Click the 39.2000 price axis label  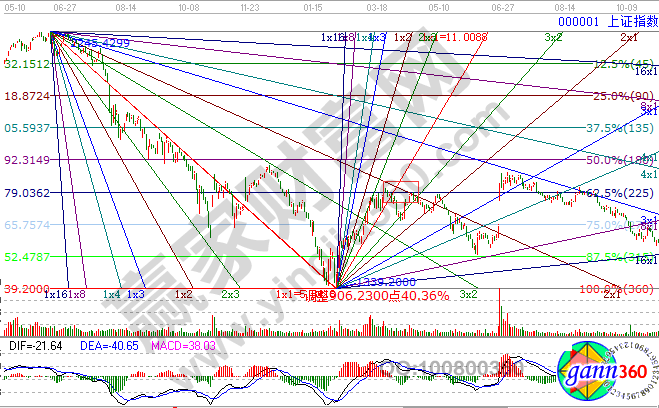27,288
